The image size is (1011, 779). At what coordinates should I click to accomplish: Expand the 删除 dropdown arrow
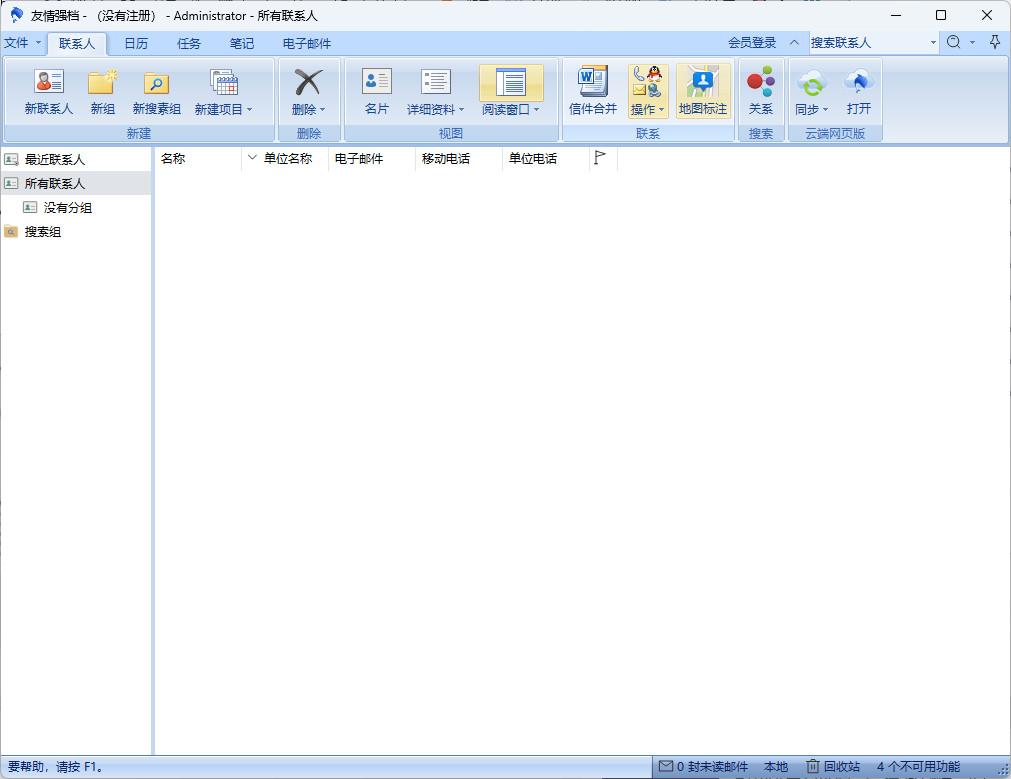322,110
